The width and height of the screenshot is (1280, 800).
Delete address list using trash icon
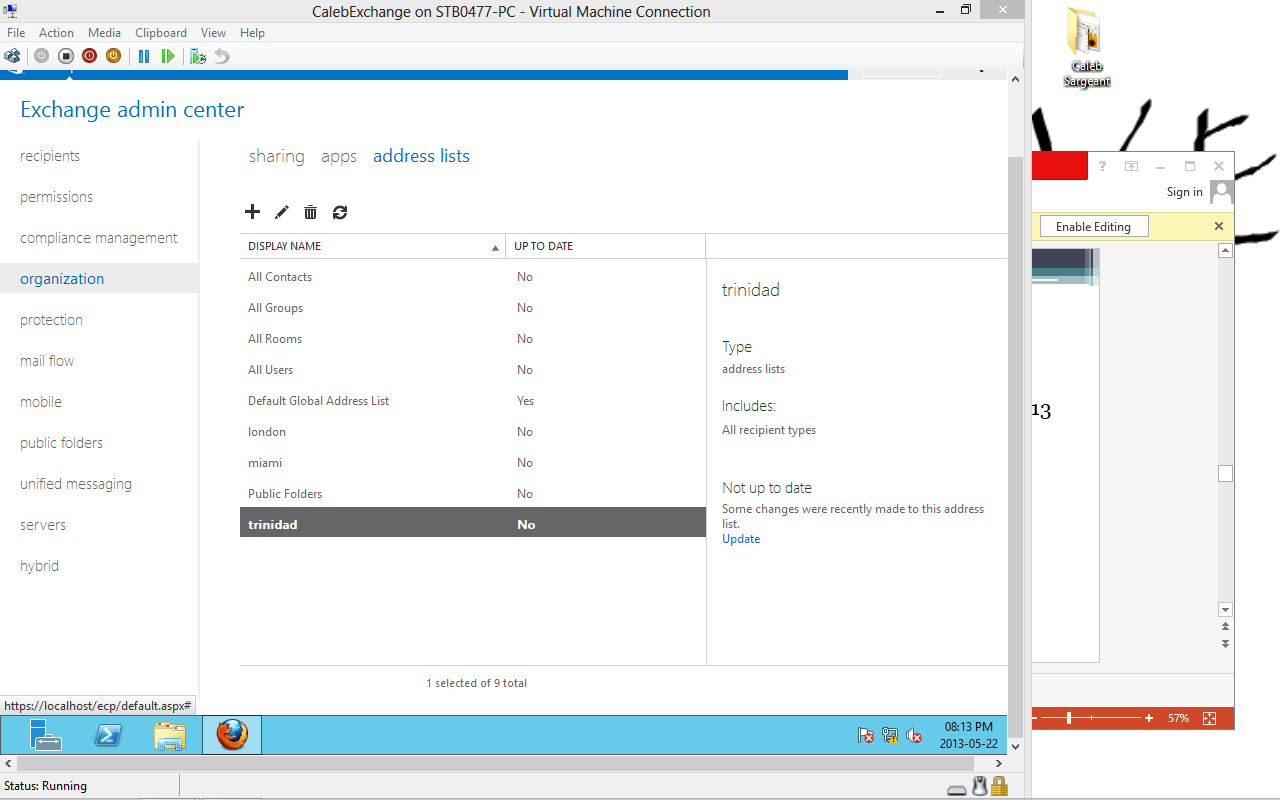point(311,212)
